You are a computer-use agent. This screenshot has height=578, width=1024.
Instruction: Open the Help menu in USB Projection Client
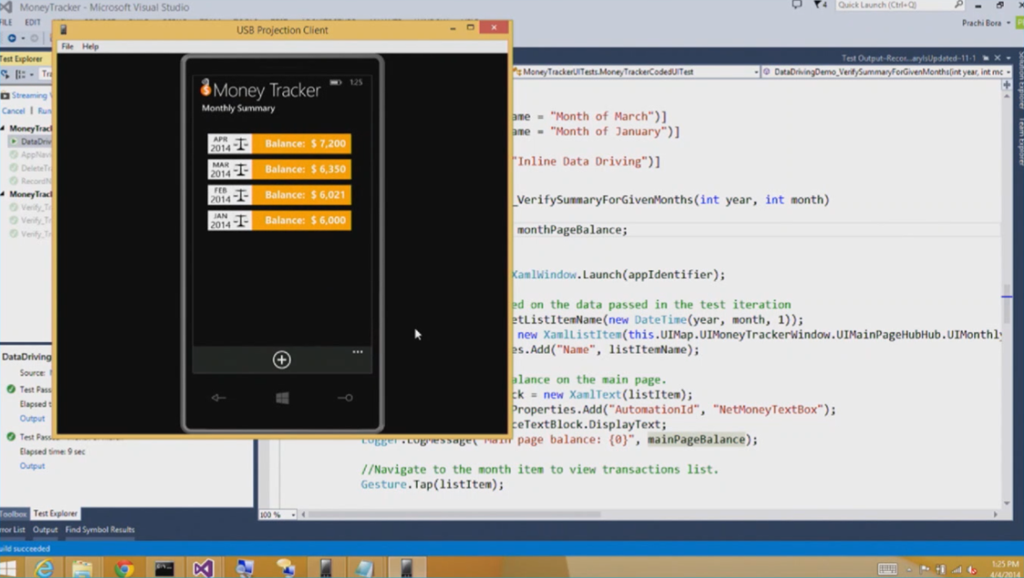click(90, 46)
